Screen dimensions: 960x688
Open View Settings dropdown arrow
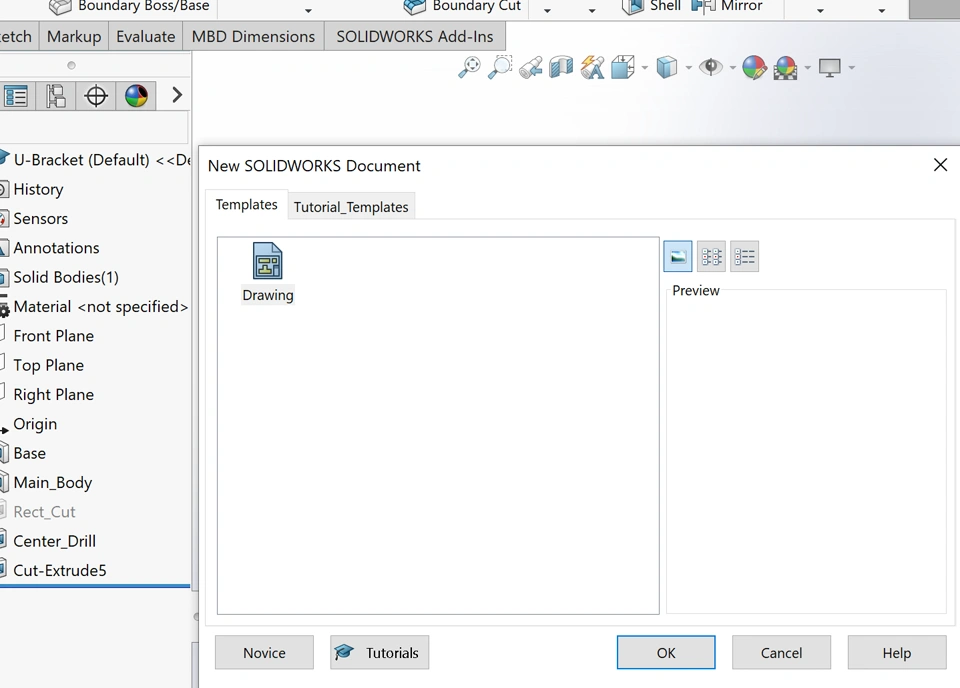click(852, 68)
